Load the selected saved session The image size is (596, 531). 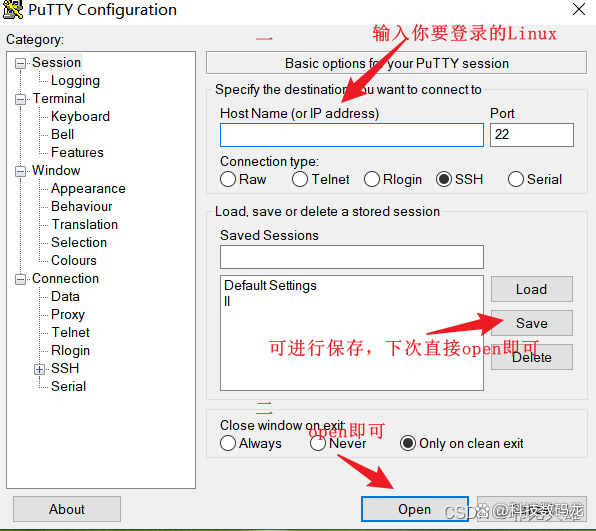tap(532, 289)
